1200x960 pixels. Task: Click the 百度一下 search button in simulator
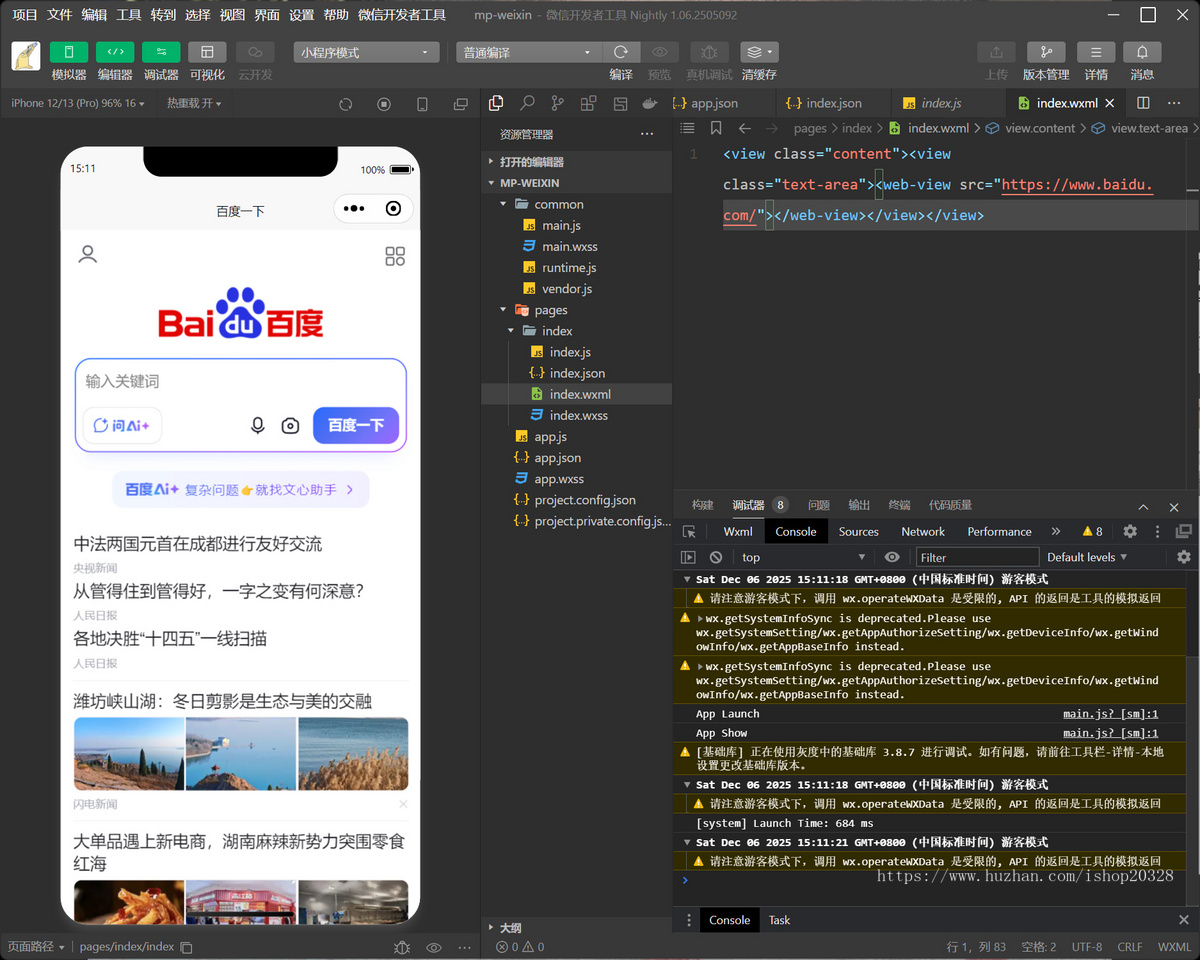click(356, 425)
